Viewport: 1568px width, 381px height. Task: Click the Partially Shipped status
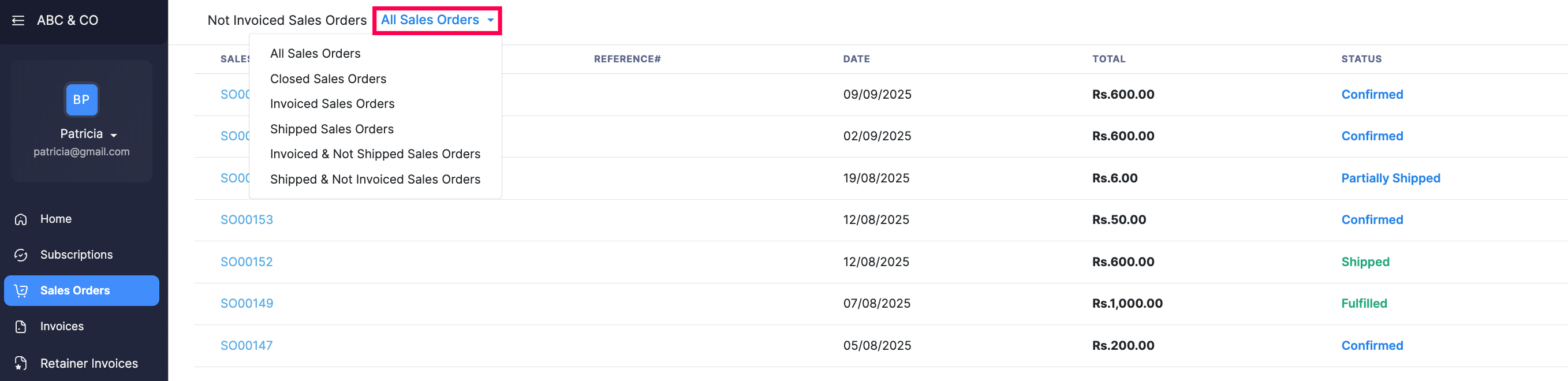click(1390, 178)
